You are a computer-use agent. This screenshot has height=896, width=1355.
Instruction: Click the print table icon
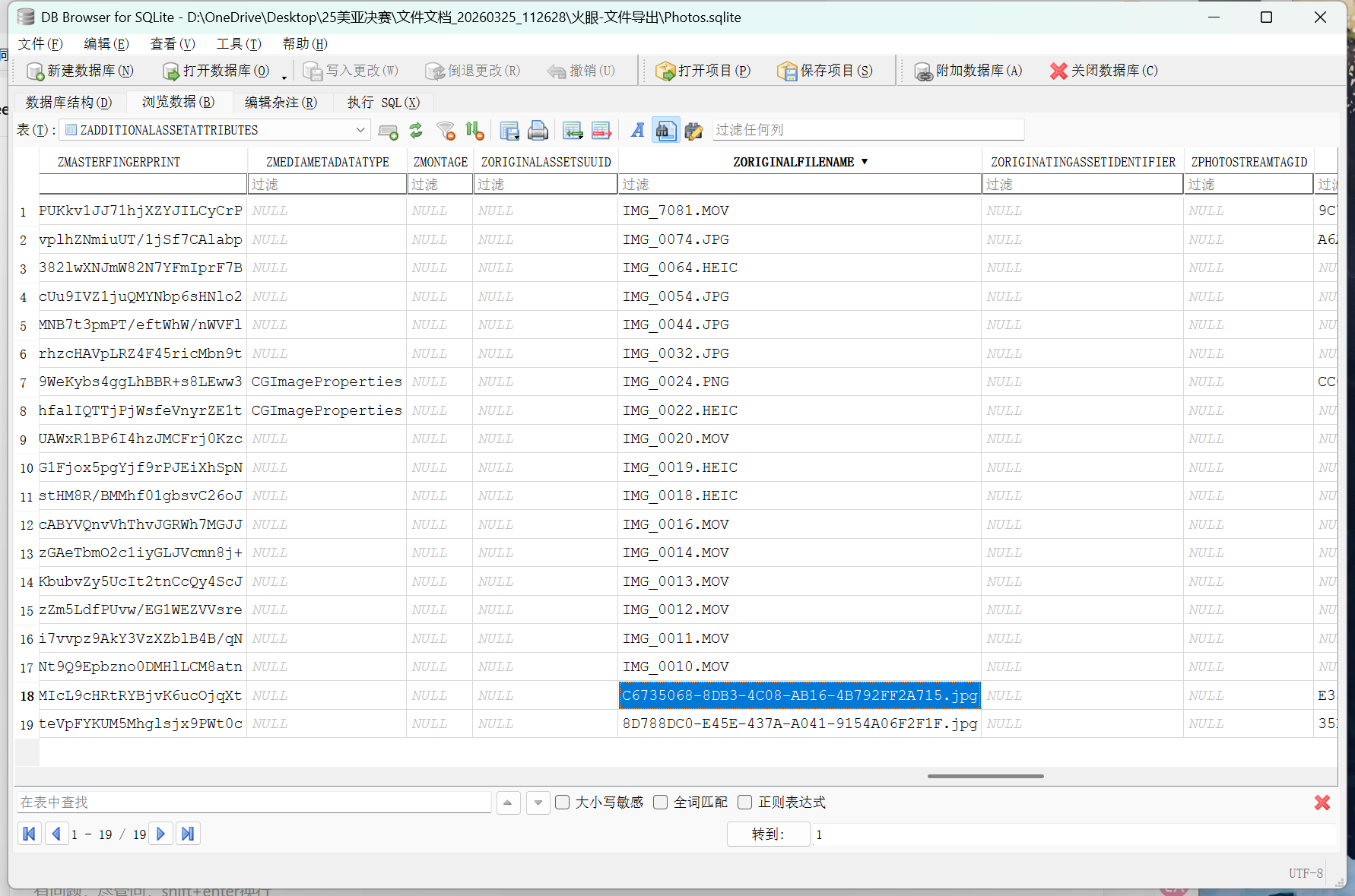coord(538,131)
